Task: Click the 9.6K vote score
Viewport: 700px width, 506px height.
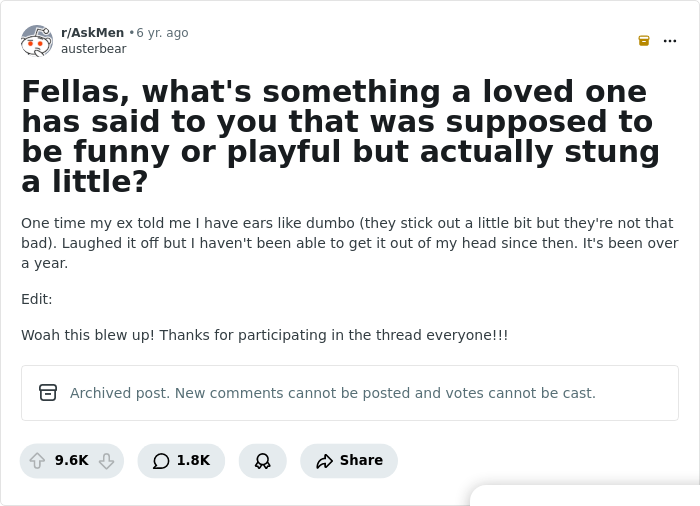Action: click(x=72, y=461)
